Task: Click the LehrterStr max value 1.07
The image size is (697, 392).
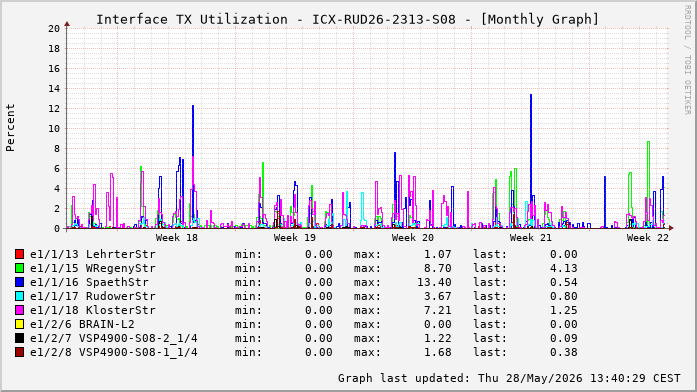Action: 437,254
